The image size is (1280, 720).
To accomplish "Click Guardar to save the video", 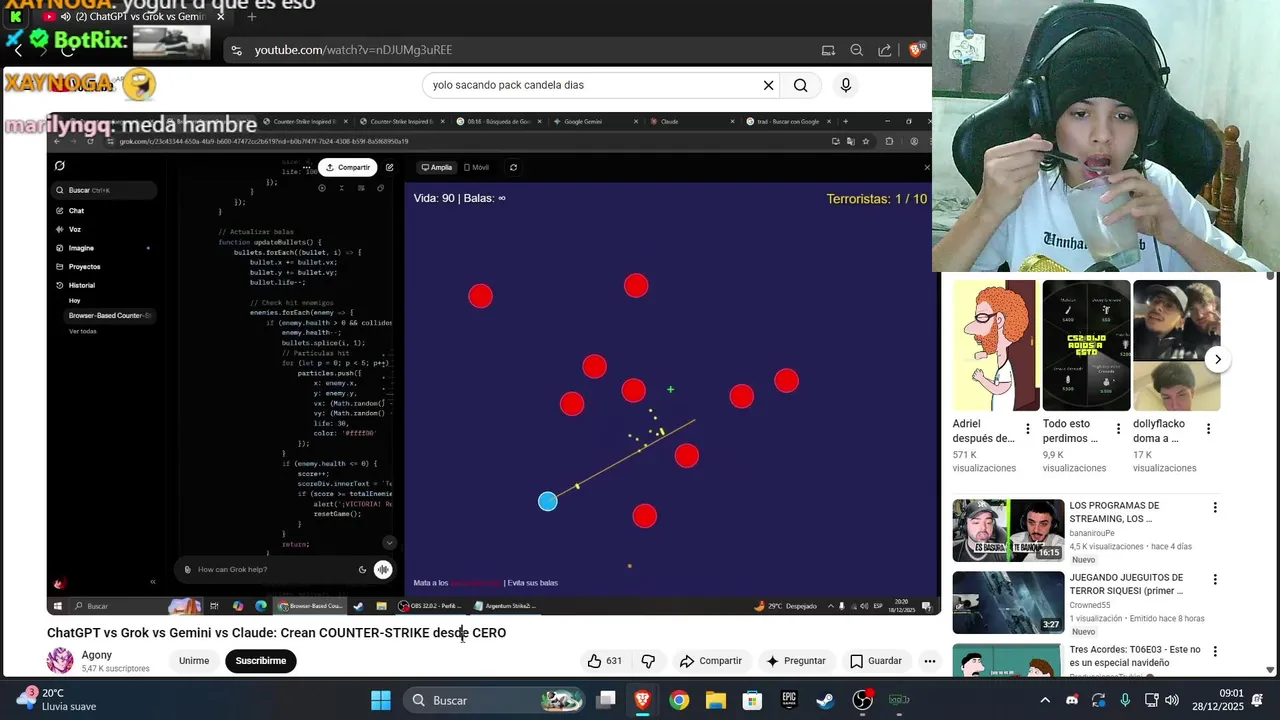I will coord(876,661).
